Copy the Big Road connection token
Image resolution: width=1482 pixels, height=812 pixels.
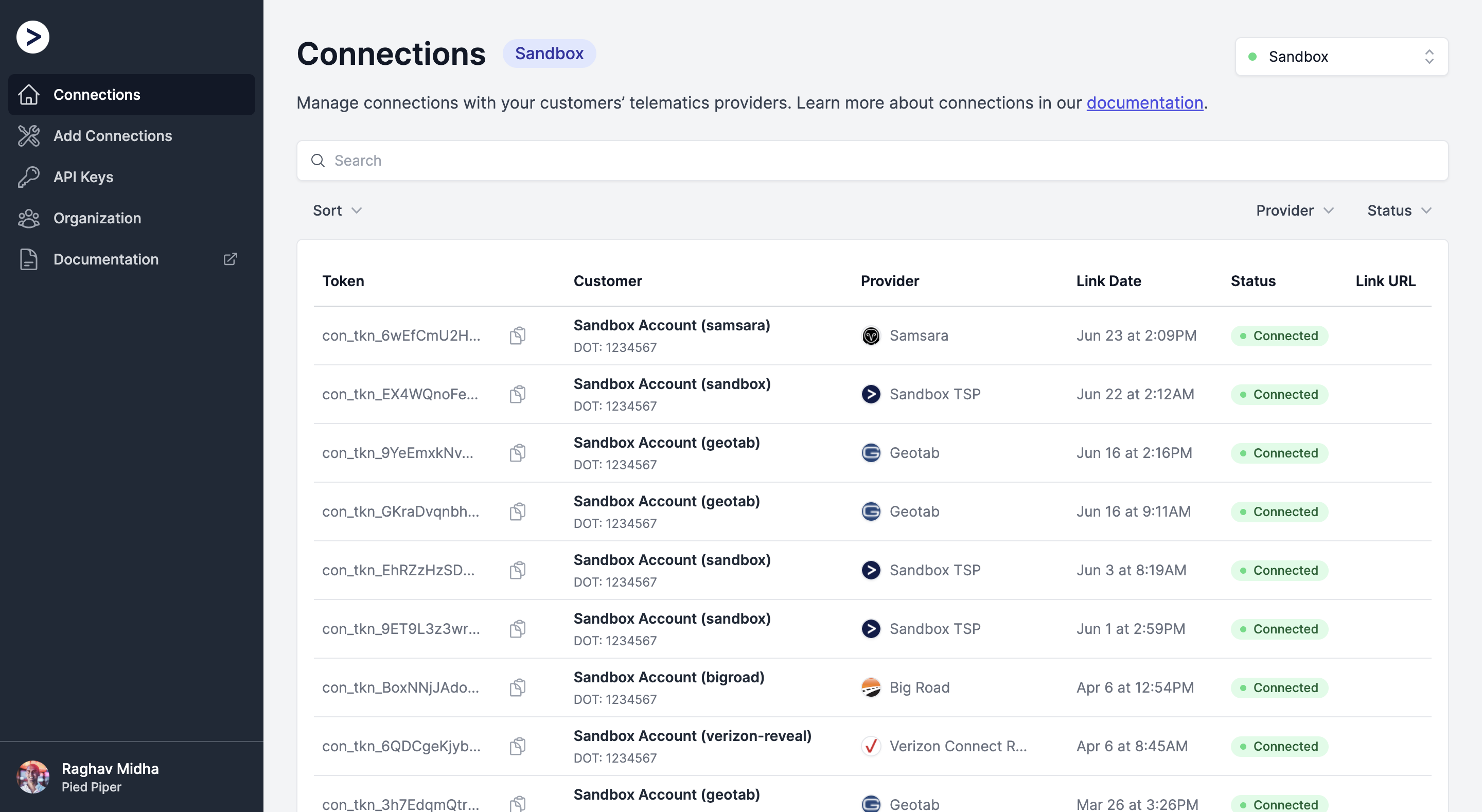pos(517,687)
